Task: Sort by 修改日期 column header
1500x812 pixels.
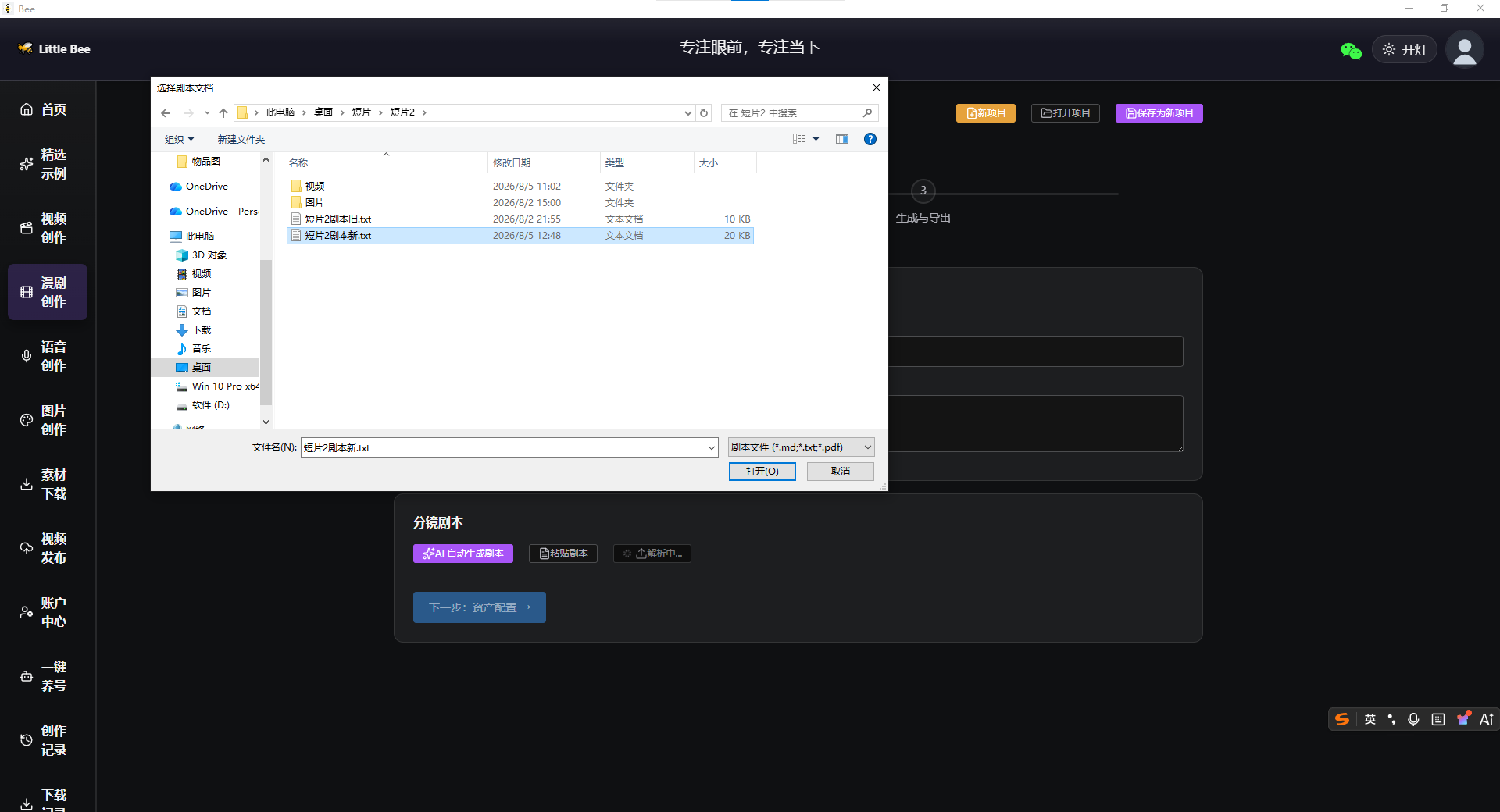Action: click(545, 163)
